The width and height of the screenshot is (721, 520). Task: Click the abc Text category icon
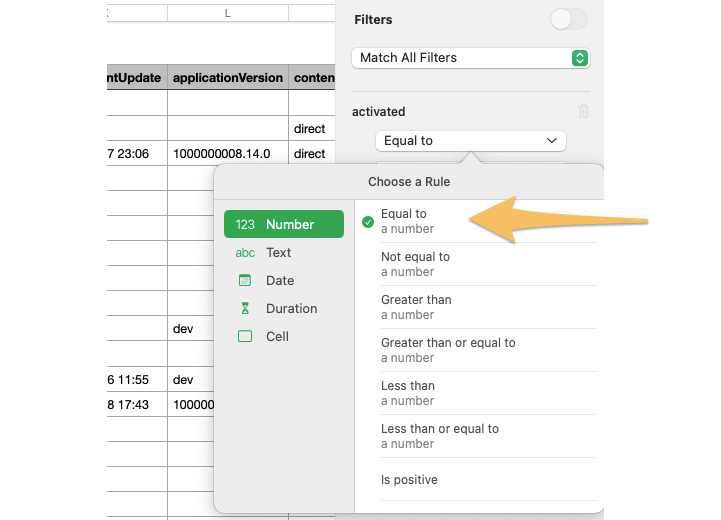(x=245, y=253)
